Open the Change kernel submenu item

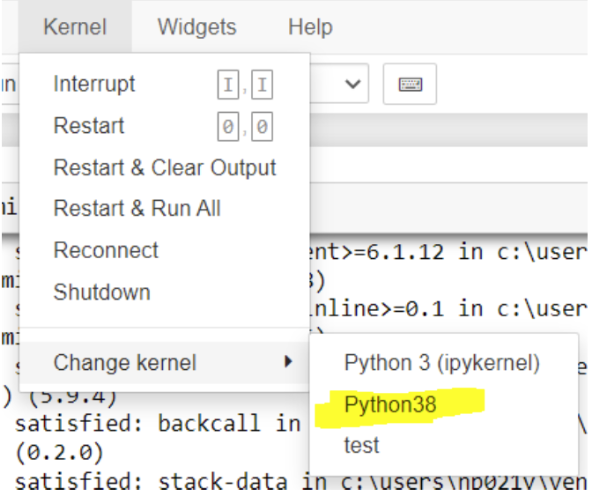click(164, 362)
